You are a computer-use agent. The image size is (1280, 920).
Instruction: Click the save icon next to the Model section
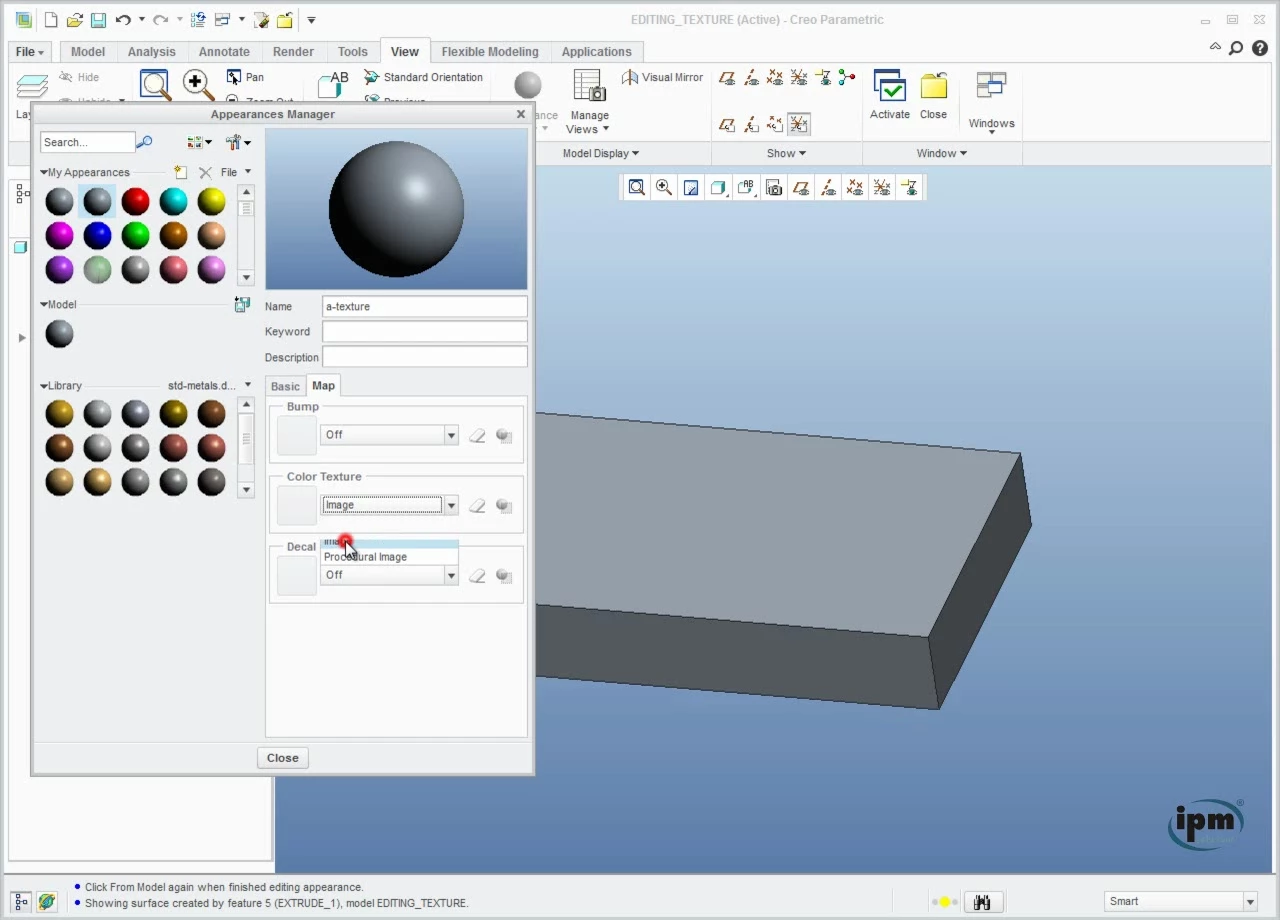coord(242,304)
